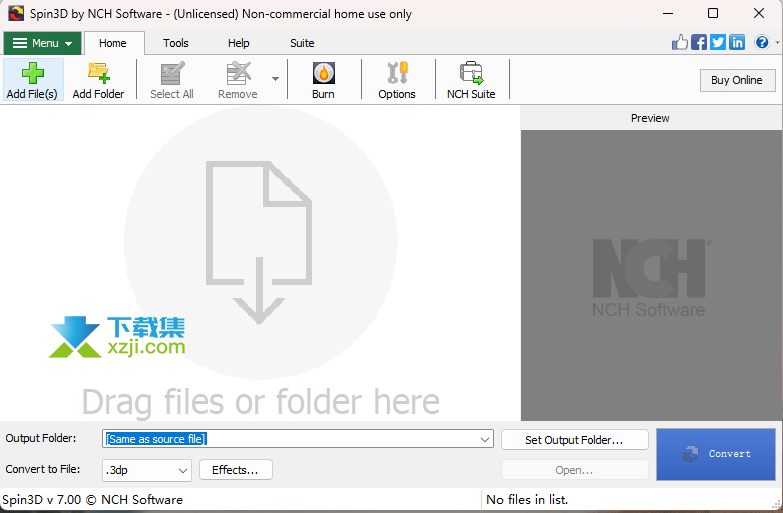The image size is (783, 513).
Task: Expand the small arrow beside help icon
Action: [x=777, y=42]
